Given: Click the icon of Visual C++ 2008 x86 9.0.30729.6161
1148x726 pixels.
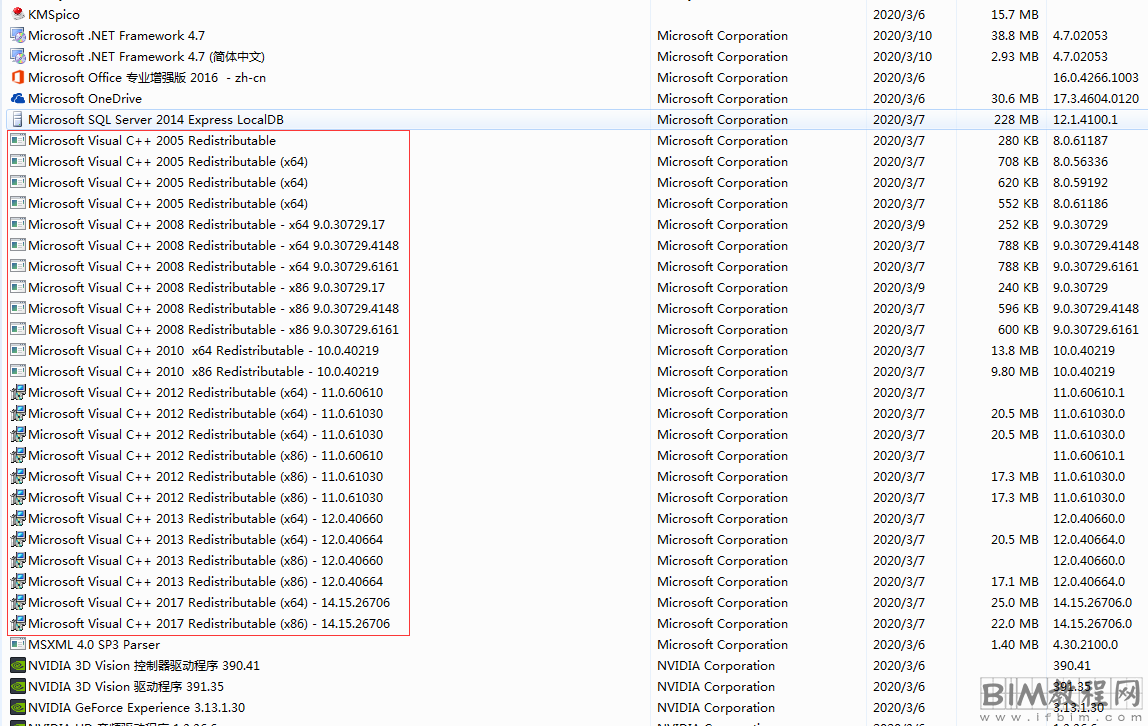Looking at the screenshot, I should pos(18,329).
